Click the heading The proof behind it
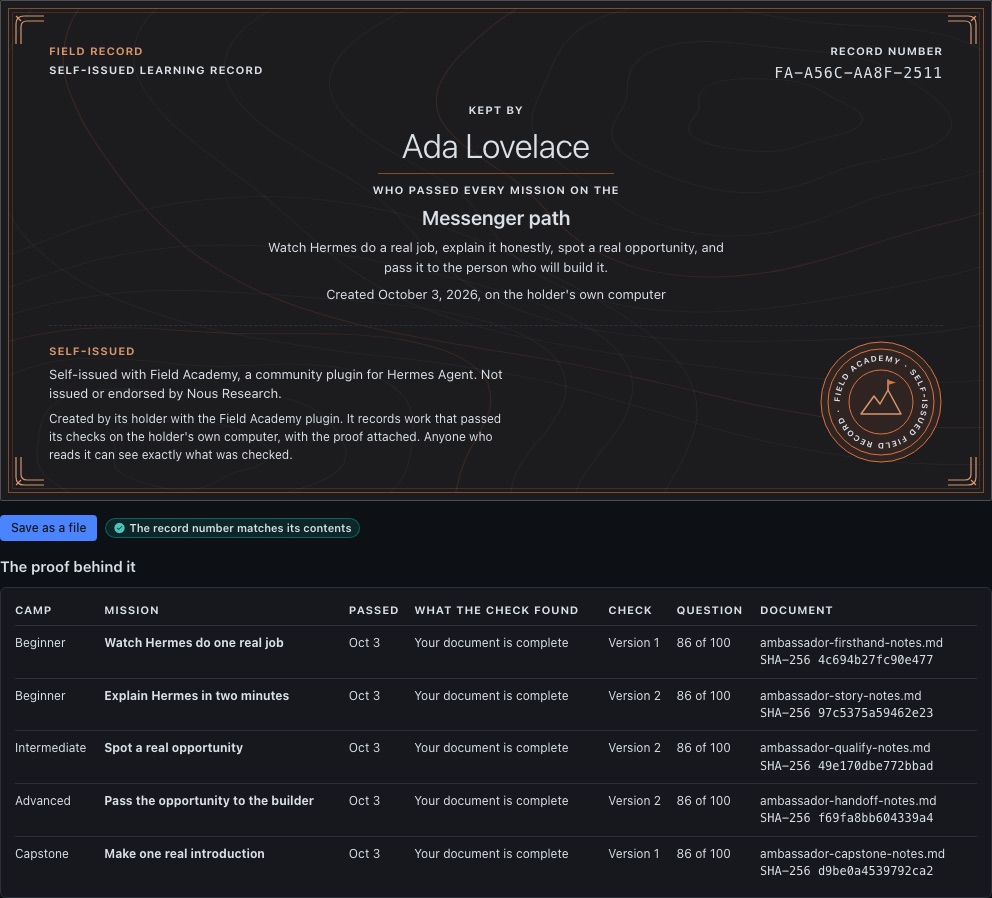This screenshot has width=992, height=898. click(x=68, y=567)
